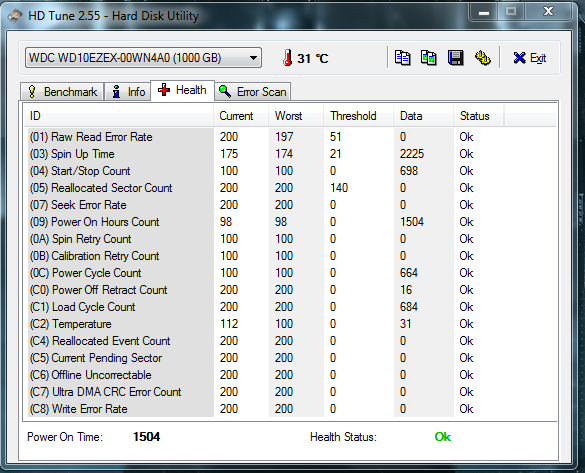Click the Data value 684
The image size is (585, 473).
(x=409, y=307)
